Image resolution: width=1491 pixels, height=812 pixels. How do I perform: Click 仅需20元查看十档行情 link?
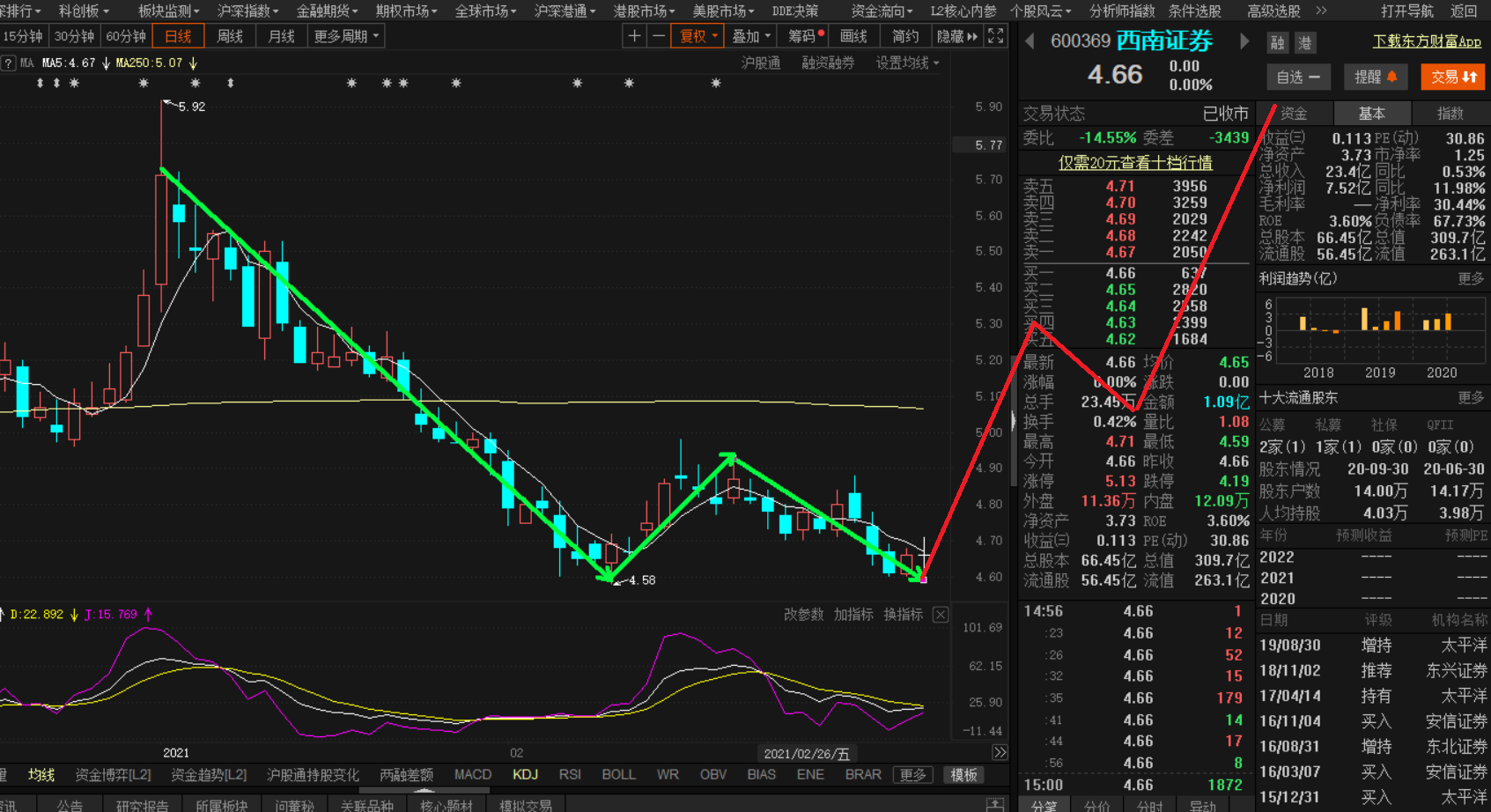point(1135,163)
